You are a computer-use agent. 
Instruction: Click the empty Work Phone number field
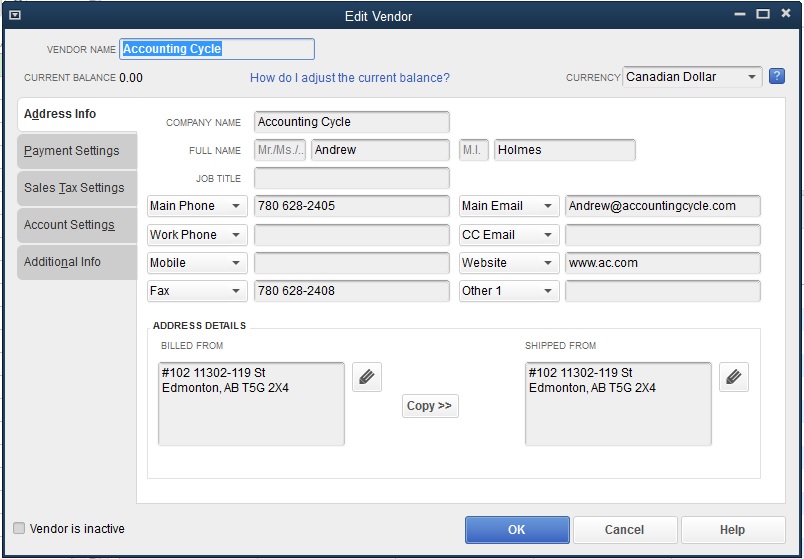[352, 234]
